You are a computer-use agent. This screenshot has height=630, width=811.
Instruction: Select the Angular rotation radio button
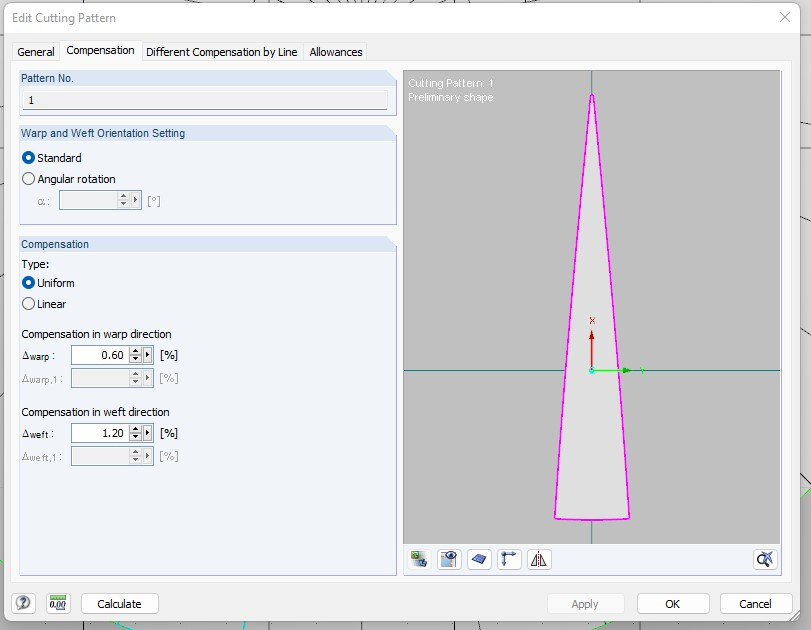28,179
